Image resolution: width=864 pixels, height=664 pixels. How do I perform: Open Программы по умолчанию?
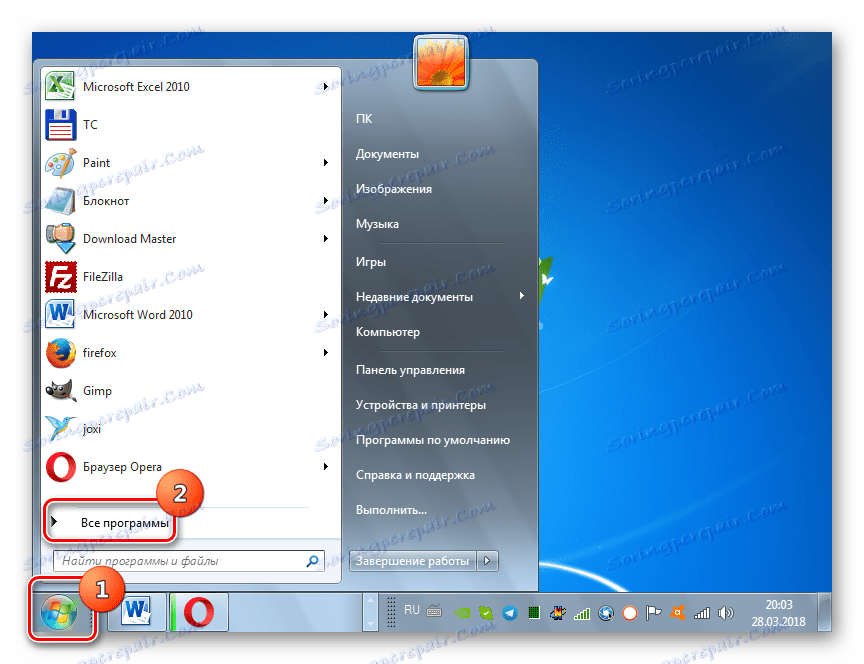(x=433, y=440)
